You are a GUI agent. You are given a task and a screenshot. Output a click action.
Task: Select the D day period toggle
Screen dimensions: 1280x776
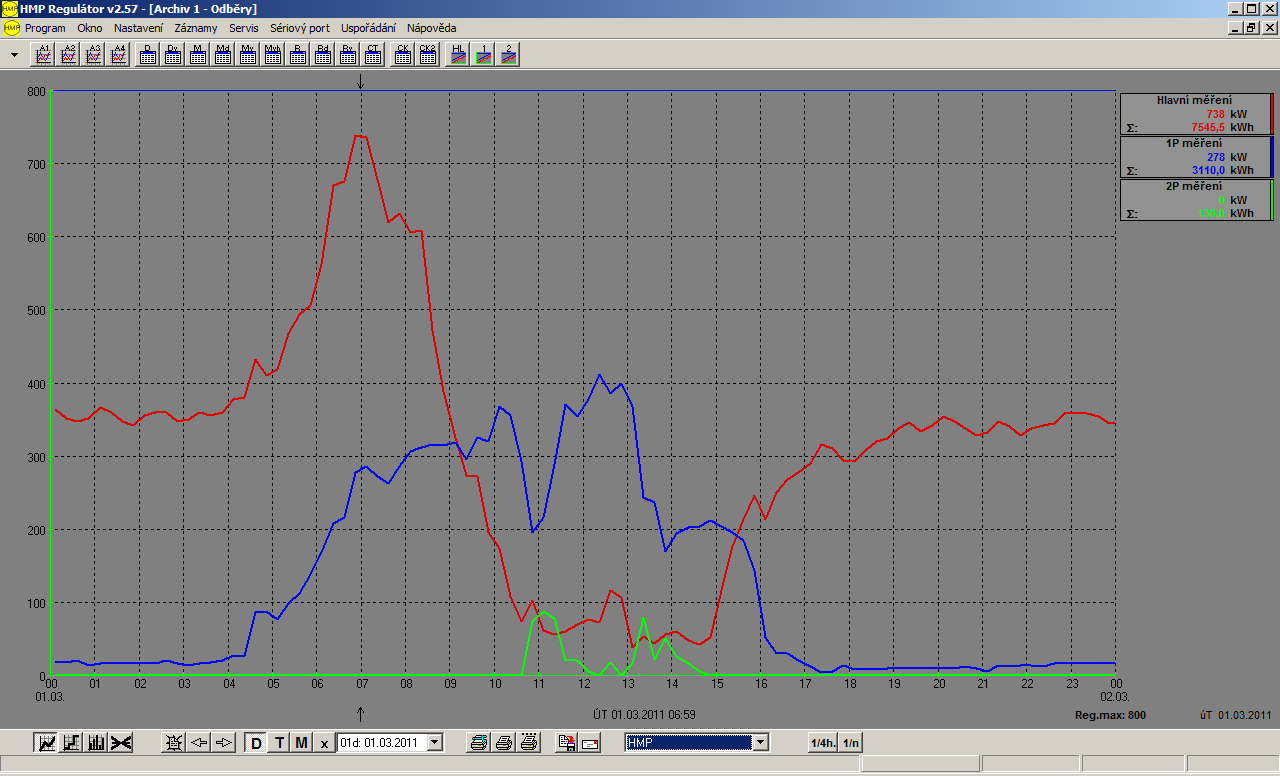point(256,742)
